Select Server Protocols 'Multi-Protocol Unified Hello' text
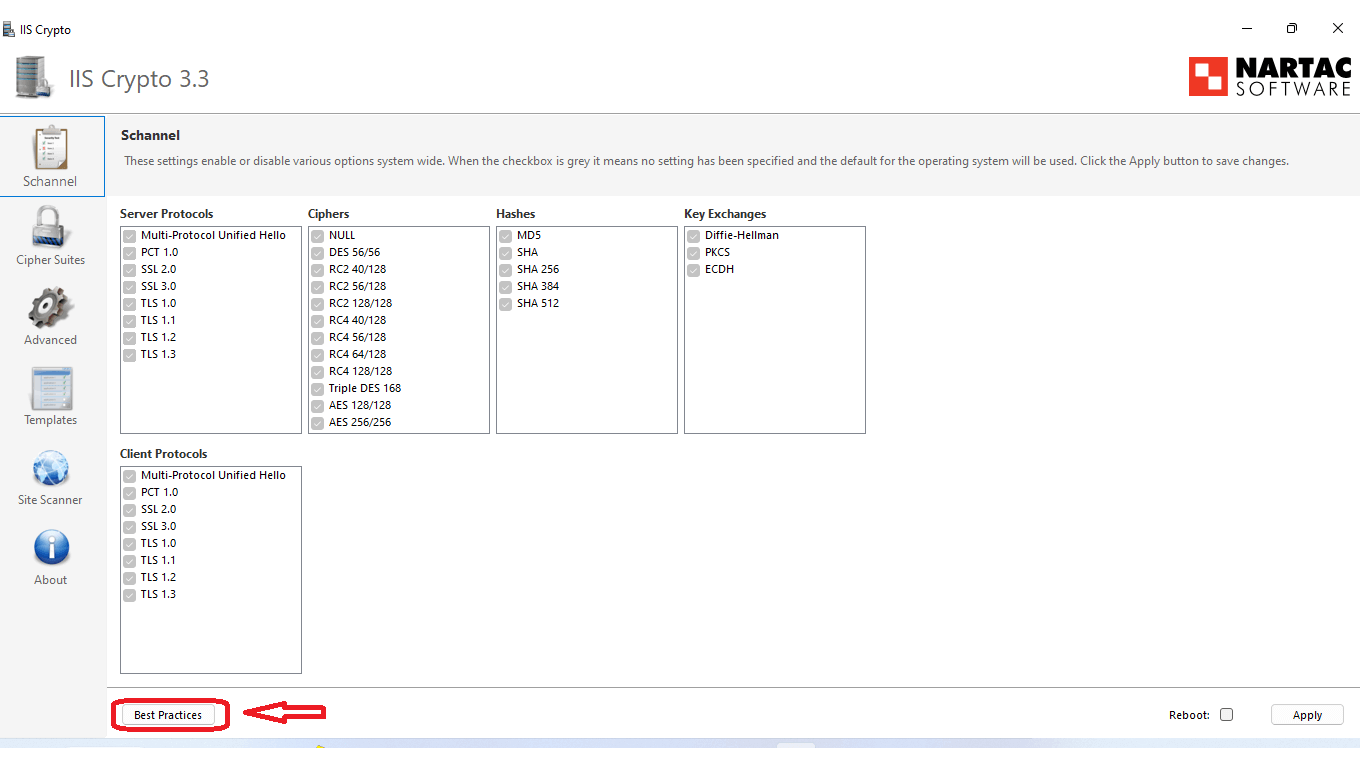The height and width of the screenshot is (783, 1360). click(213, 236)
